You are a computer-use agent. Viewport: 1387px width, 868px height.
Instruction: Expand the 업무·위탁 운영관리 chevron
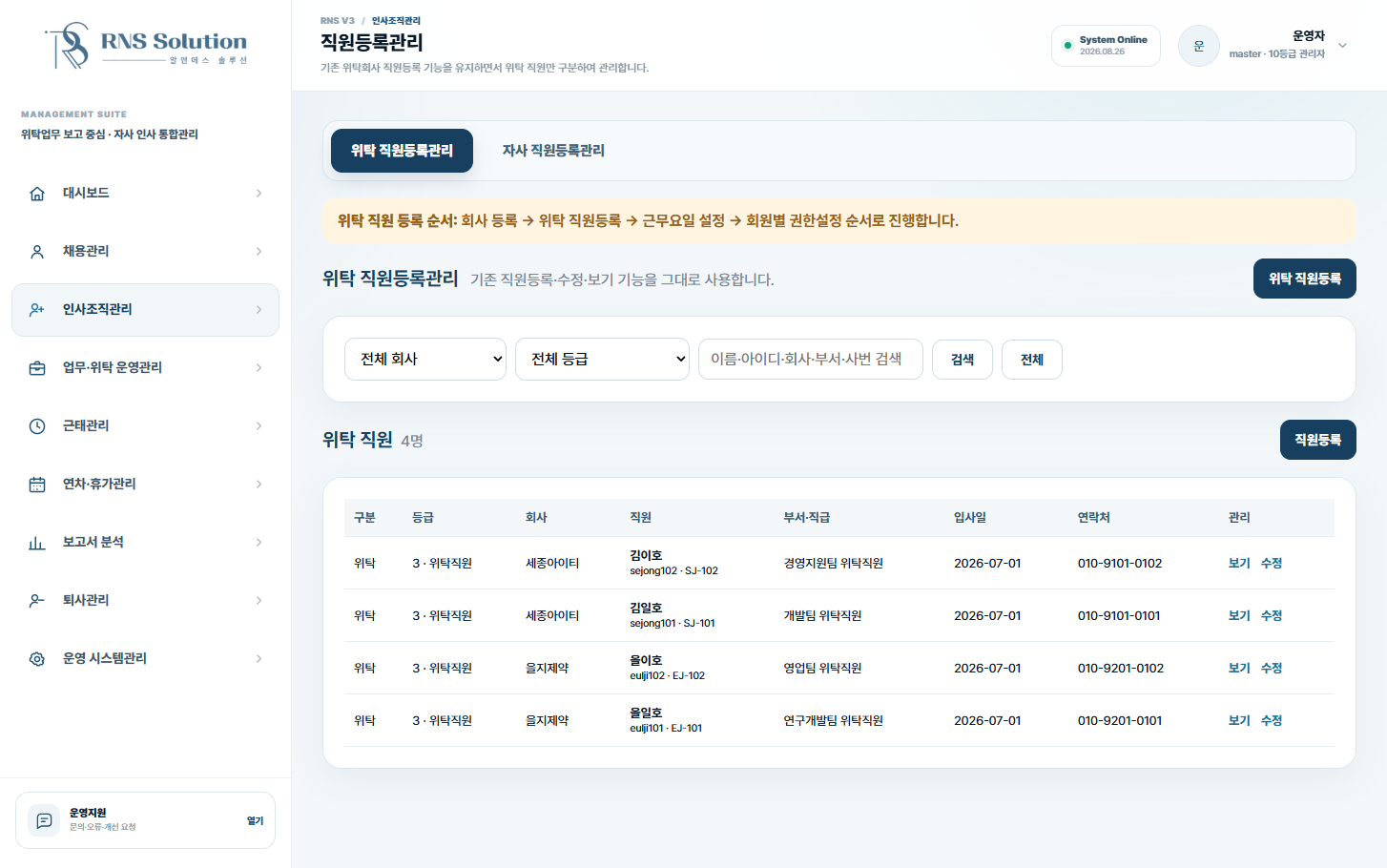(x=259, y=368)
